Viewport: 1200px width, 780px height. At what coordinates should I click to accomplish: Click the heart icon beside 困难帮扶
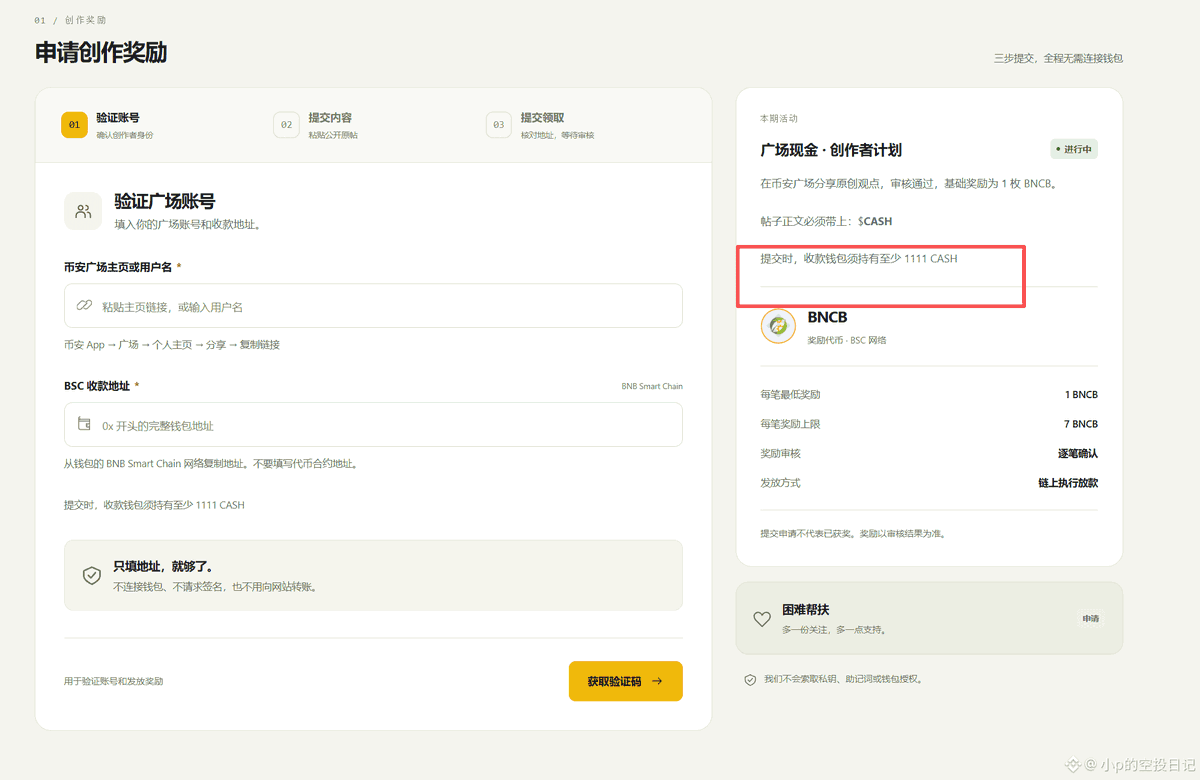762,619
